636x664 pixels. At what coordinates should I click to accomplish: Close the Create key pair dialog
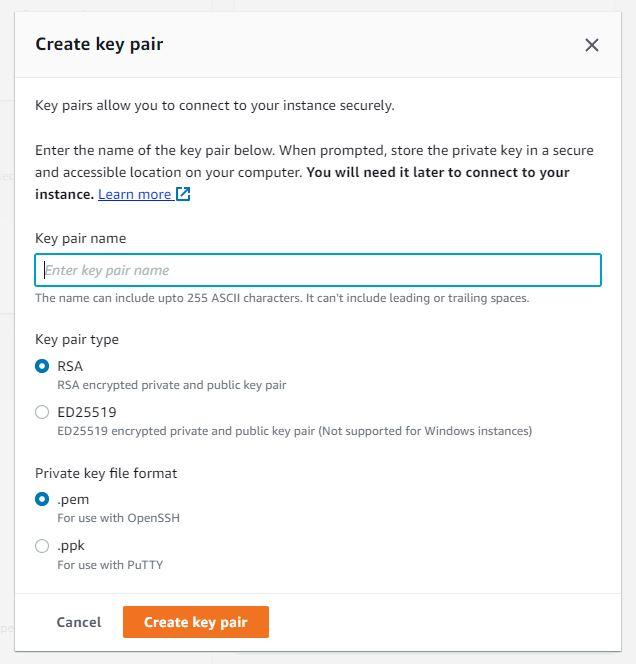[x=591, y=45]
